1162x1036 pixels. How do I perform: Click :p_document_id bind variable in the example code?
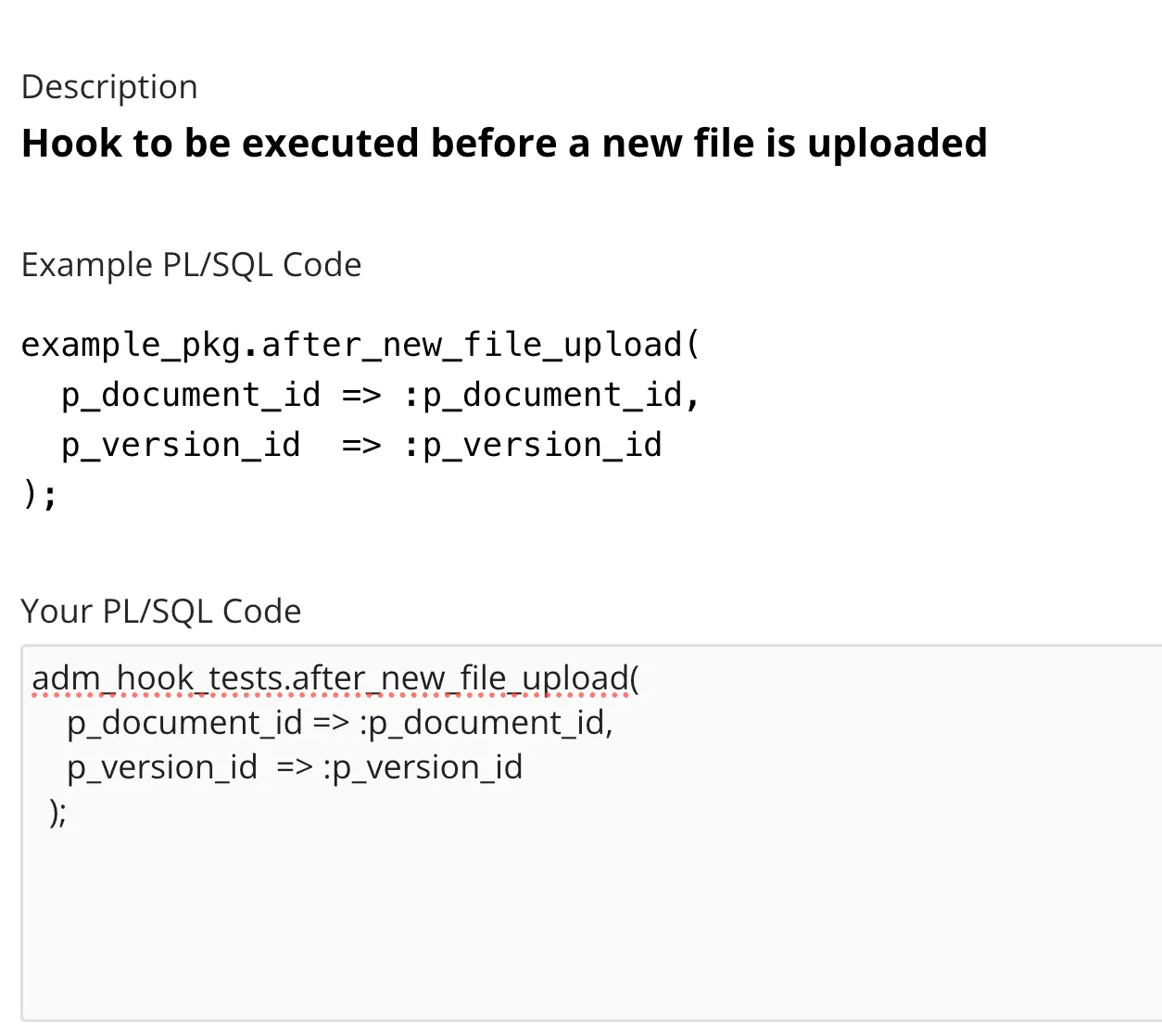[551, 395]
